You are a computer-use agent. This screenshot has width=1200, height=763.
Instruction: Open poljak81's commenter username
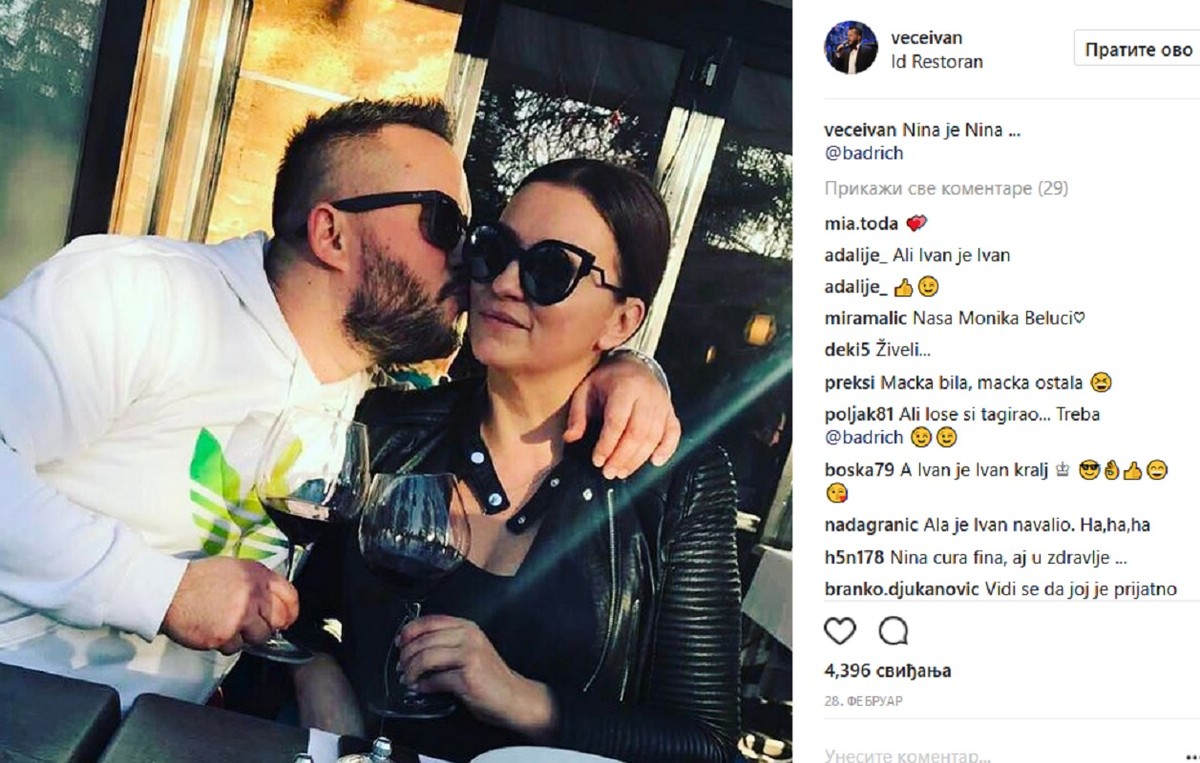tap(856, 415)
